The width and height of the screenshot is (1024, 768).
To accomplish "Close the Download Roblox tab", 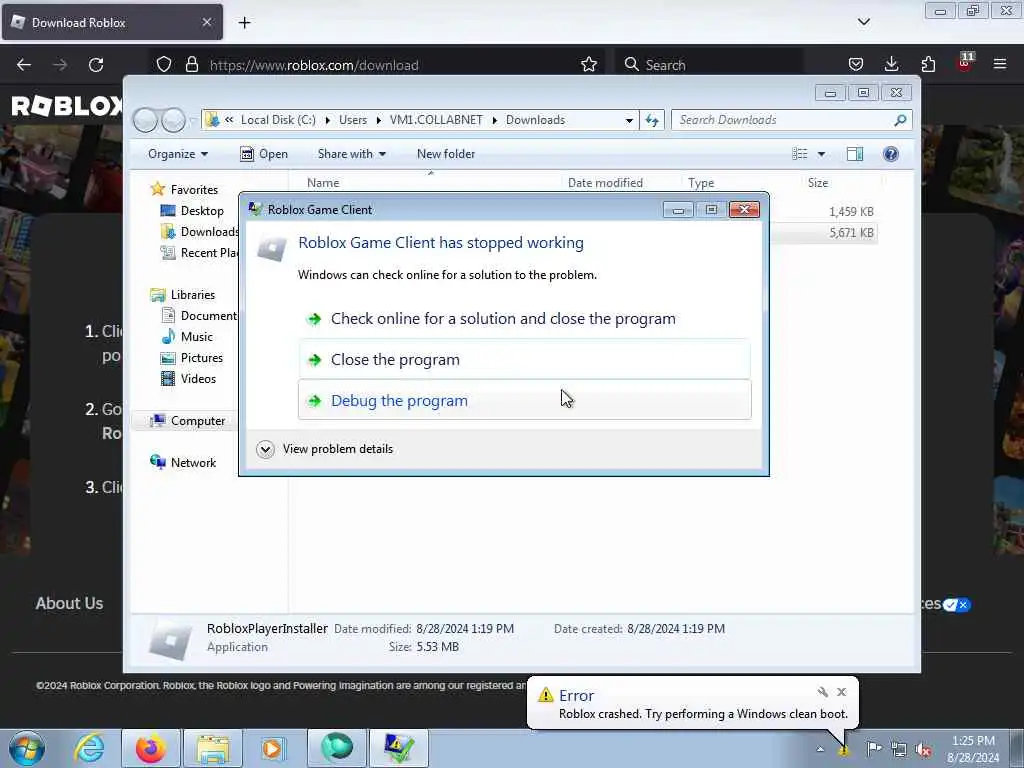I will pos(206,22).
